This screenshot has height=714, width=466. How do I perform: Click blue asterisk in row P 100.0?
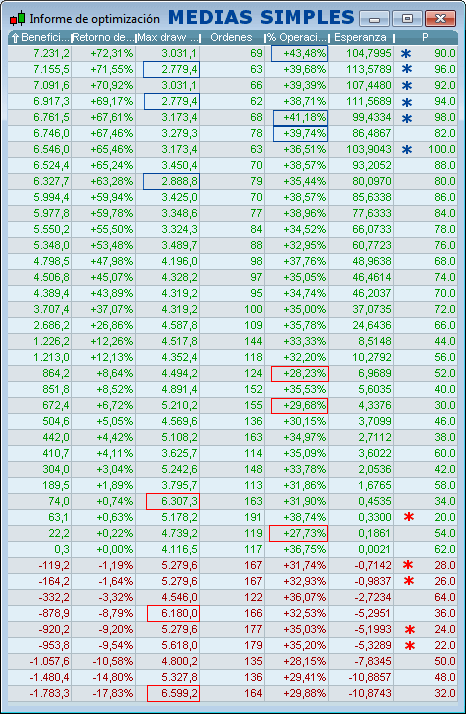[407, 149]
